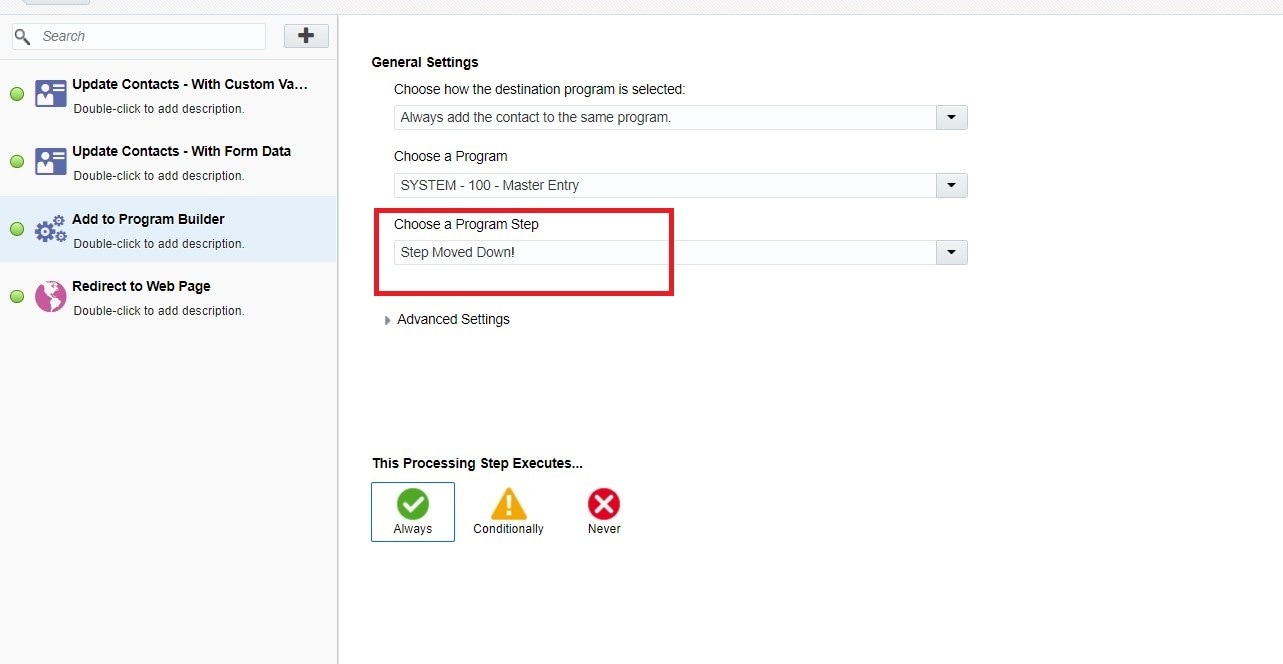The image size is (1283, 664).
Task: Click description text under Update Contacts Custom Values
Action: pyautogui.click(x=159, y=109)
